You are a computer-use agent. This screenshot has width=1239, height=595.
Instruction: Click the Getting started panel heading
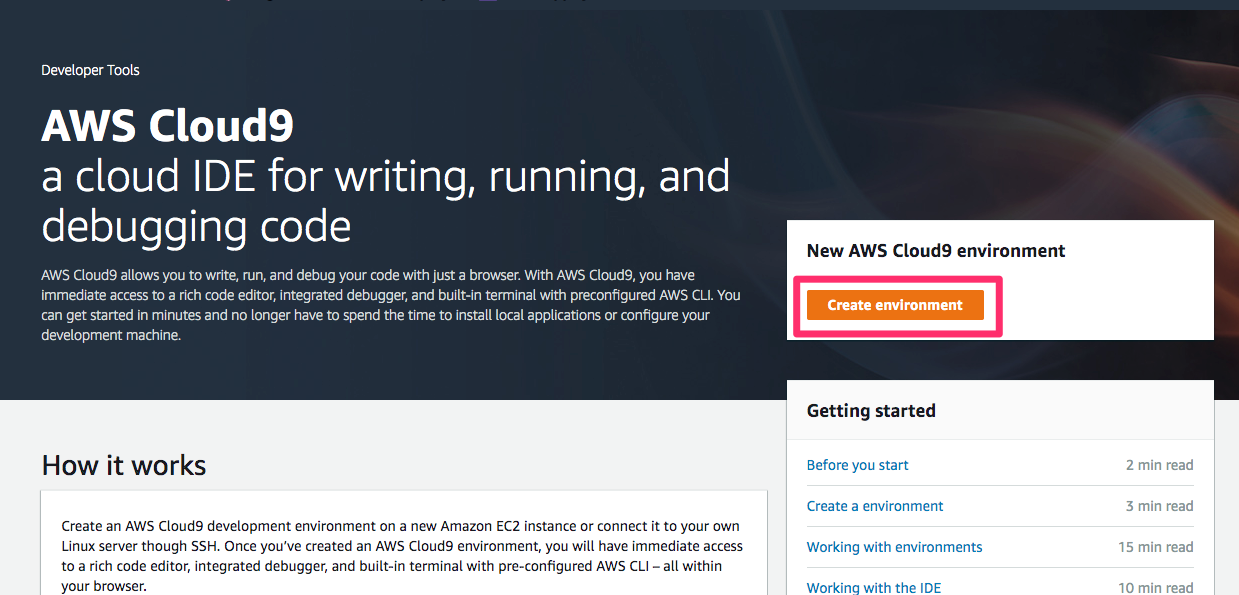[871, 411]
